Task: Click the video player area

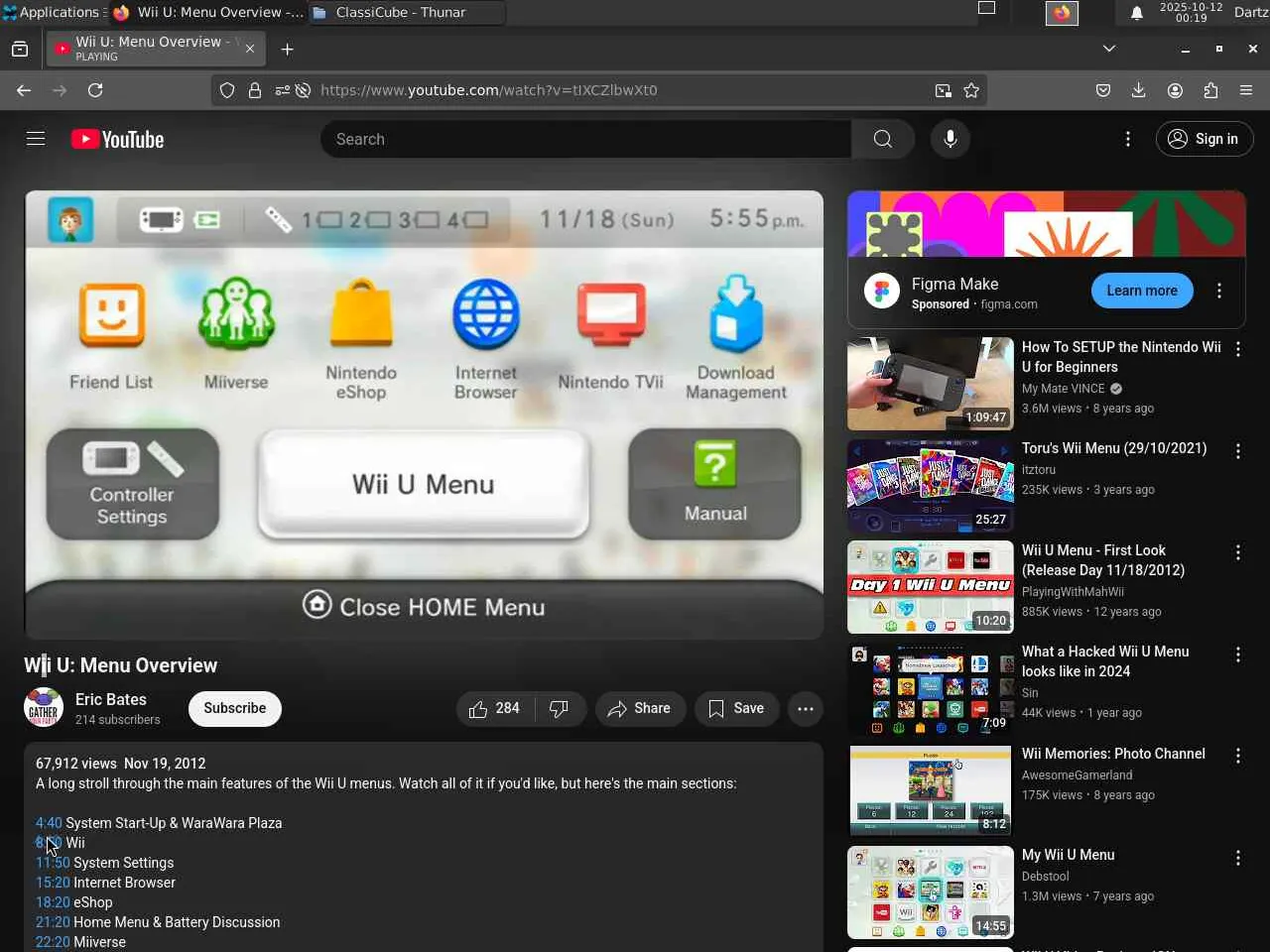Action: [424, 415]
